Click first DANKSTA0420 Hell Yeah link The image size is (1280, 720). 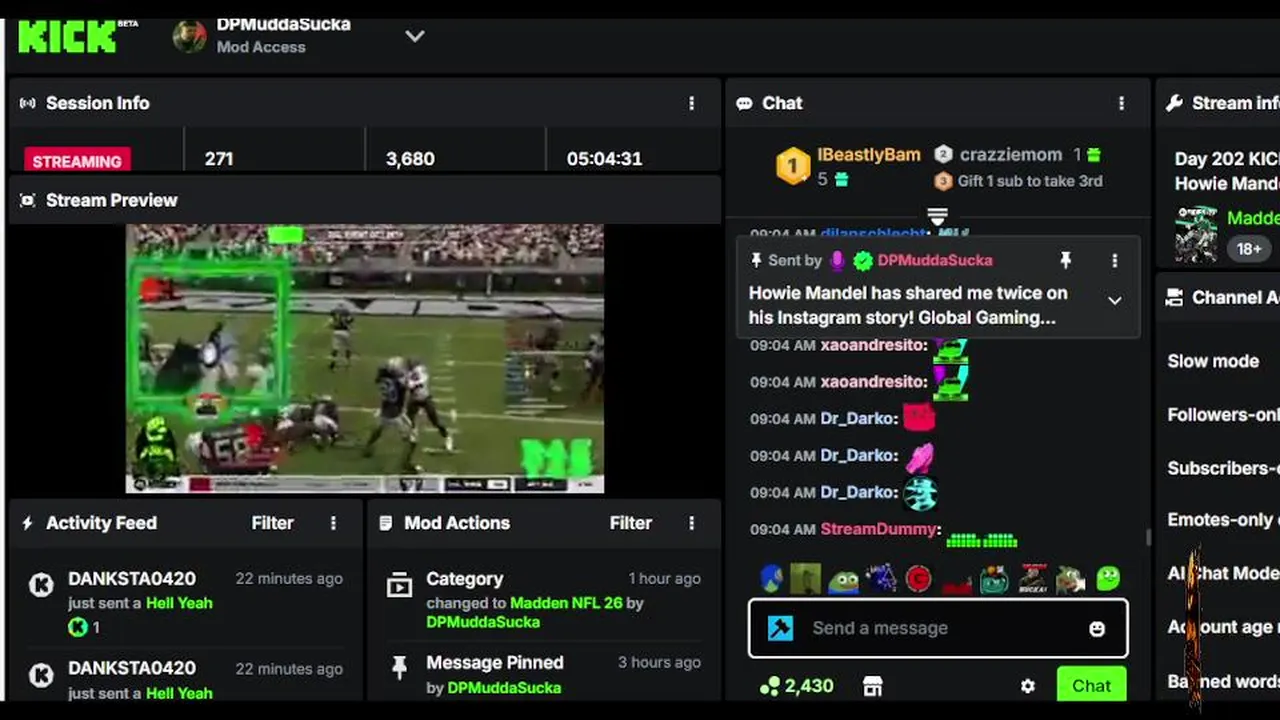[x=179, y=603]
